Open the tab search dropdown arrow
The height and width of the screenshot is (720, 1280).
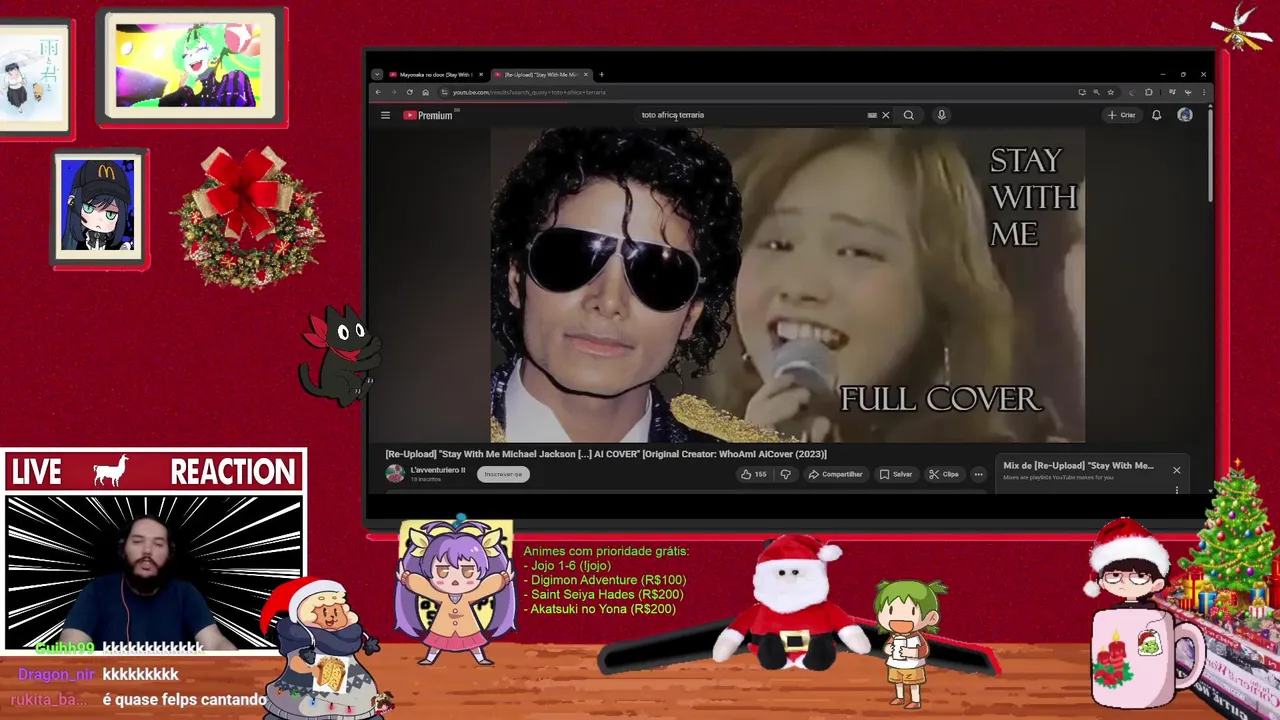click(377, 75)
